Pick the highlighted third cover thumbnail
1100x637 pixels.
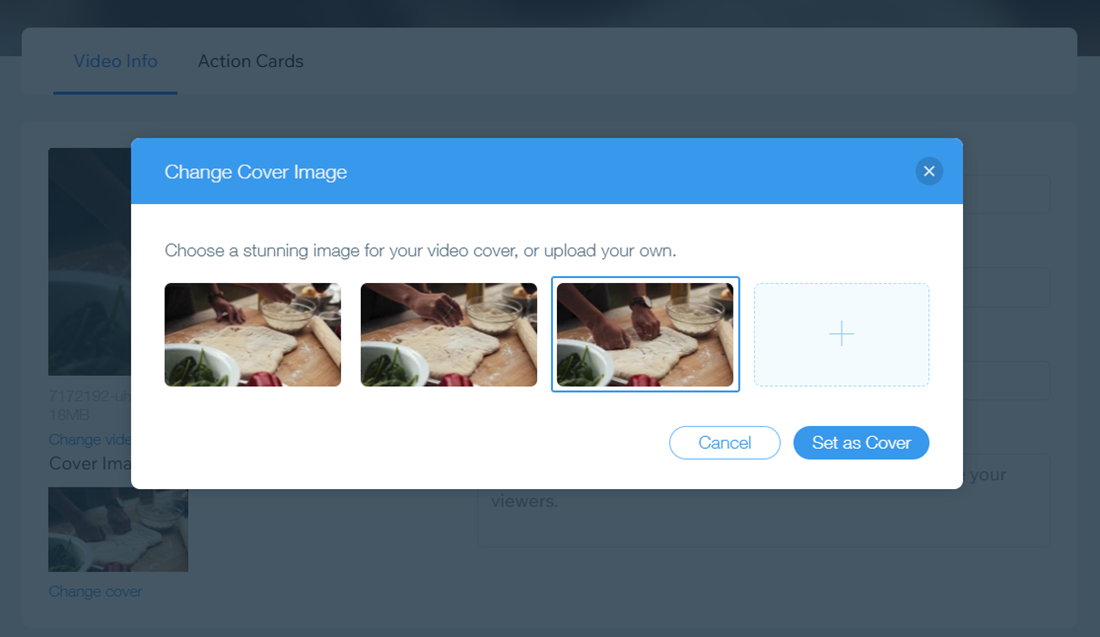(645, 334)
